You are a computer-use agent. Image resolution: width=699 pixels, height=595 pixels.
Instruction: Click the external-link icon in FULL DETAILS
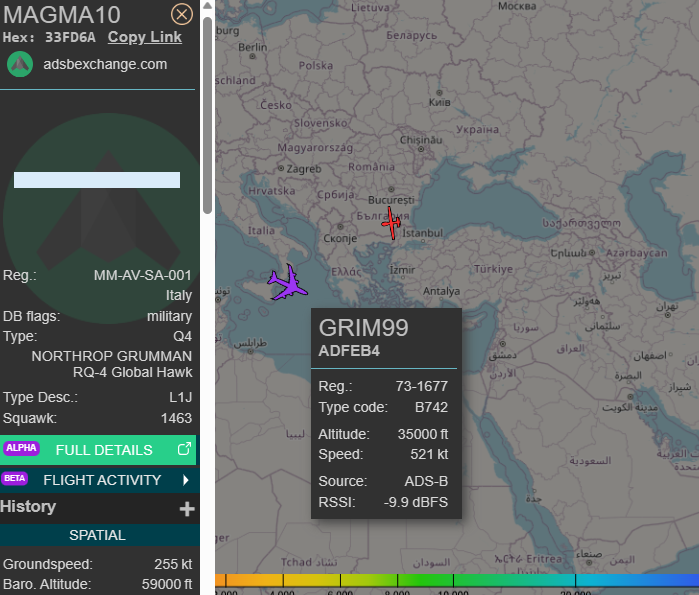point(184,449)
